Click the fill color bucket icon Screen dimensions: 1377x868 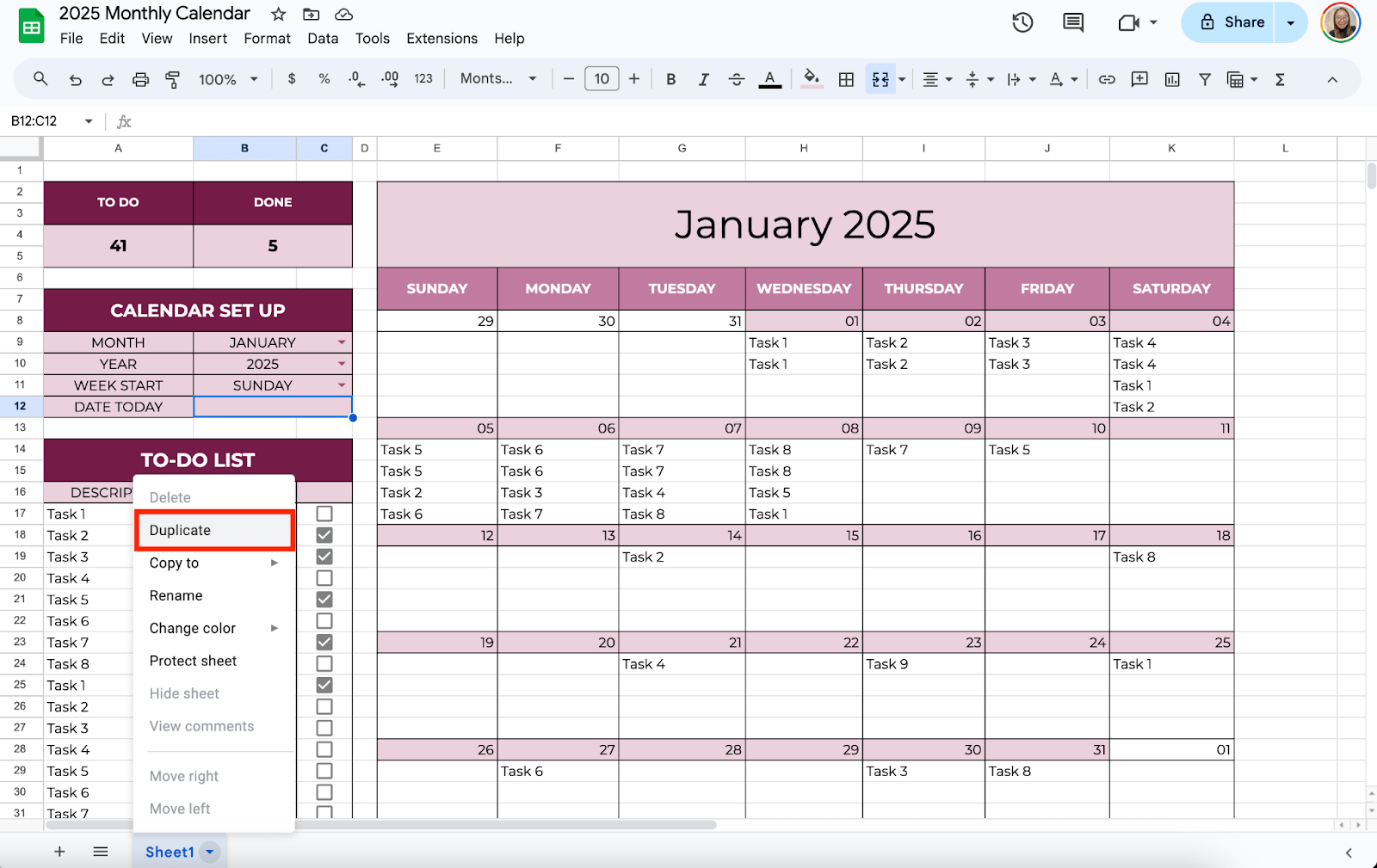click(811, 79)
